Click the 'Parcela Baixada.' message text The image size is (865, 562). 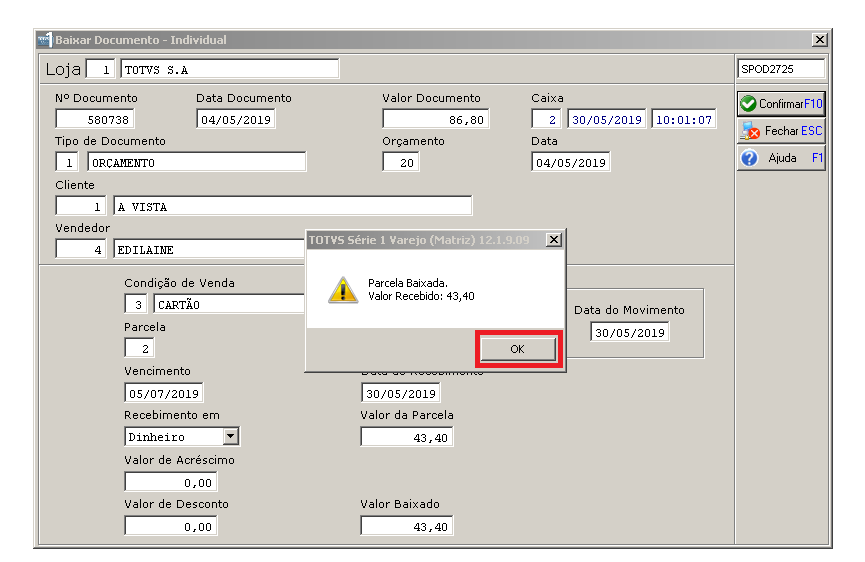coord(408,283)
